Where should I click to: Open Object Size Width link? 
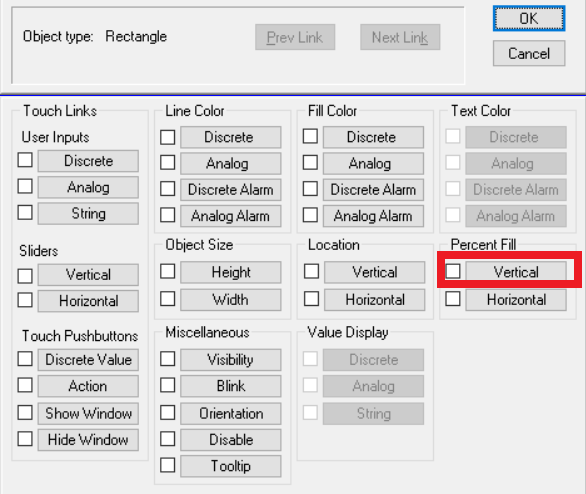[x=231, y=300]
